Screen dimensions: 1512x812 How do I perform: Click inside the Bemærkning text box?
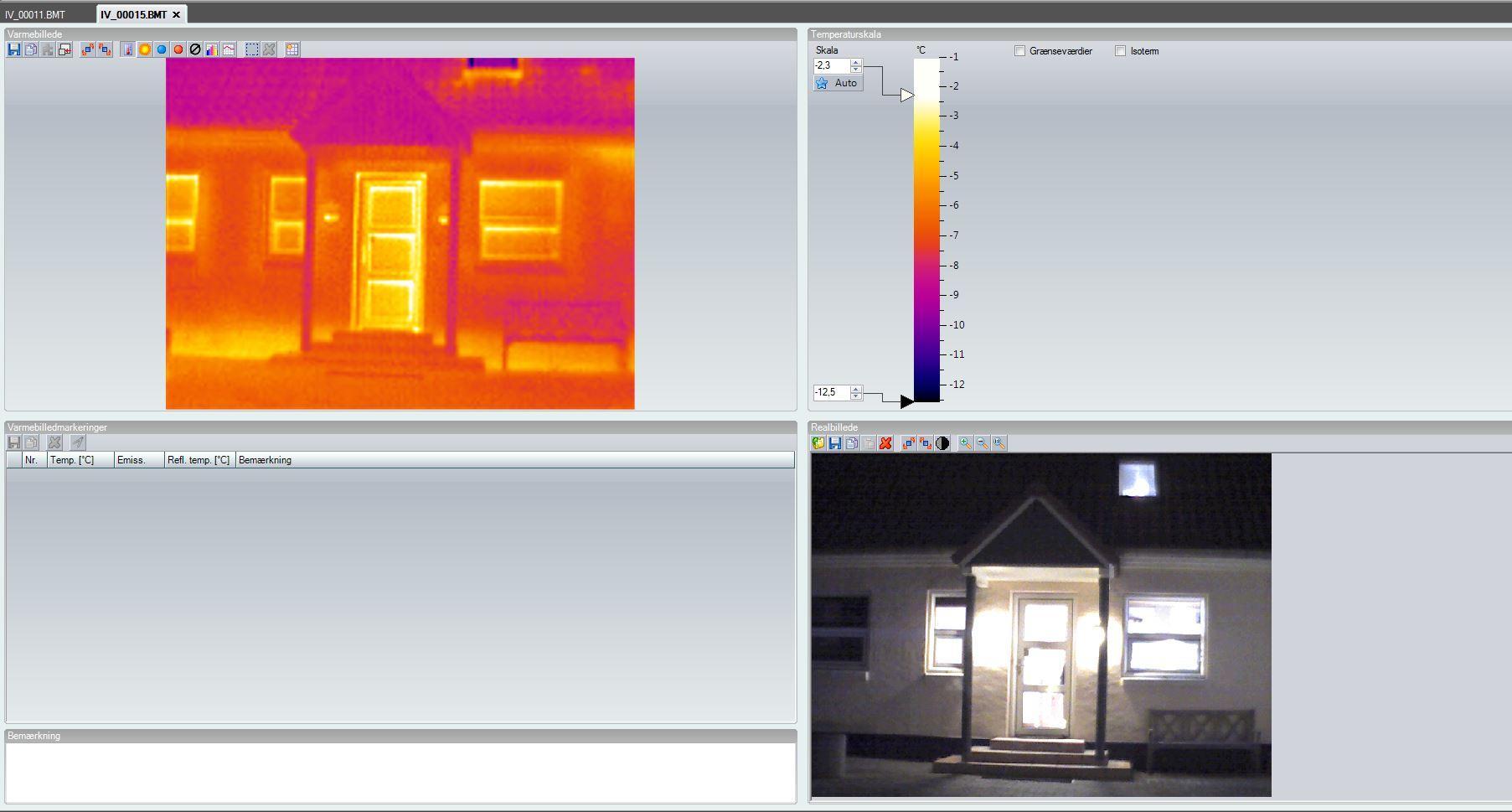(x=400, y=773)
